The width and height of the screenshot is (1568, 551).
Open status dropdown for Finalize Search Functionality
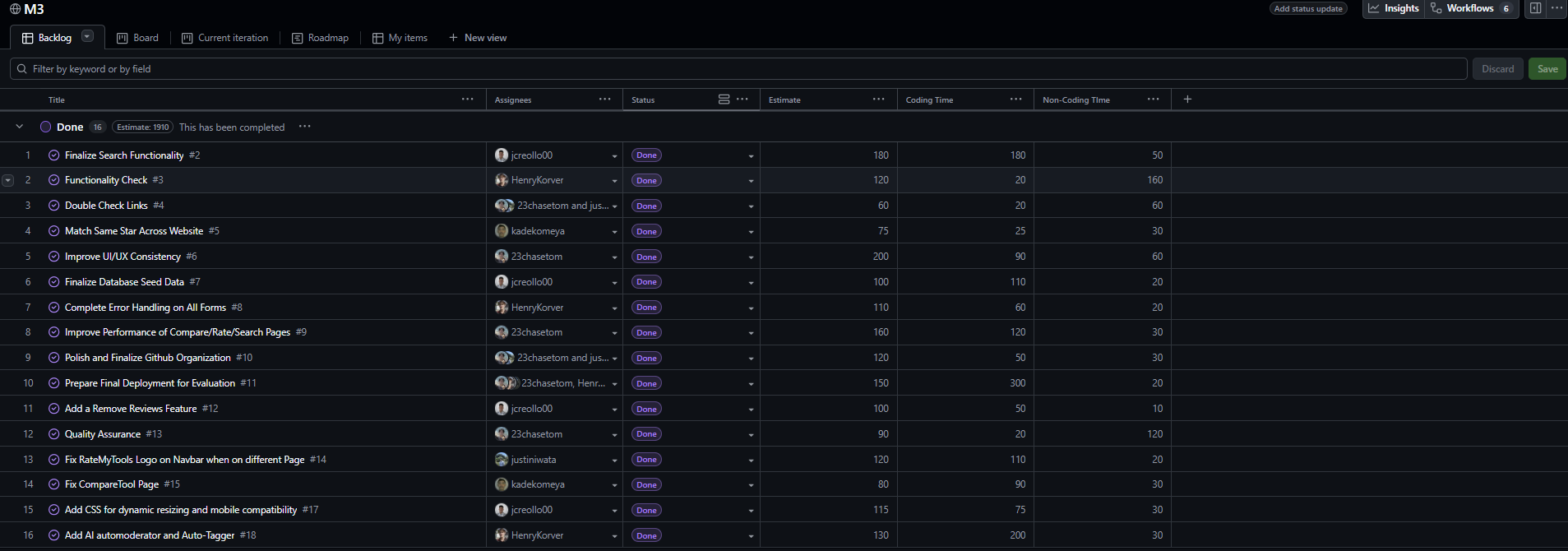[751, 156]
